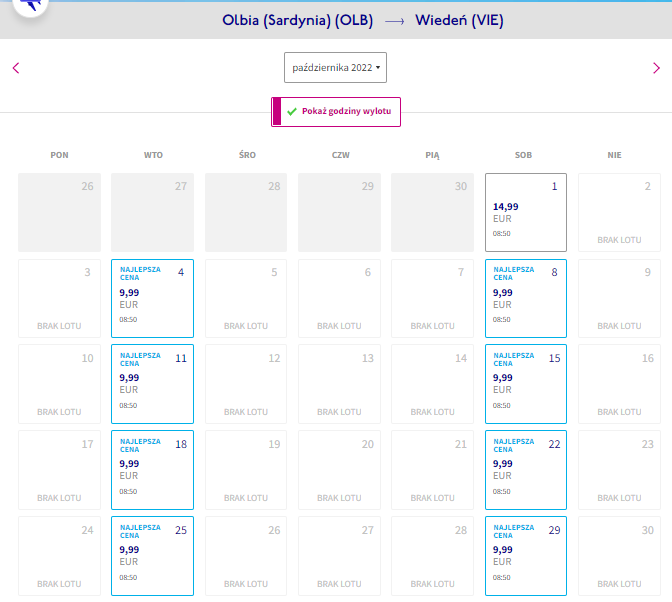Click October 17 cell marked BRAK LOTU
The height and width of the screenshot is (602, 672).
(x=59, y=470)
